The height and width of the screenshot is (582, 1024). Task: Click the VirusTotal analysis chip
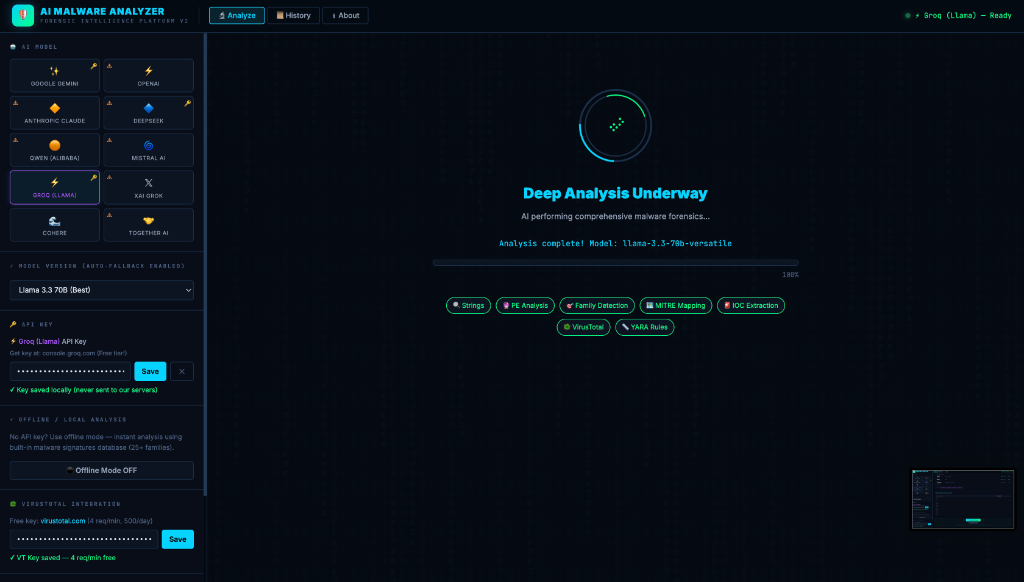point(584,327)
